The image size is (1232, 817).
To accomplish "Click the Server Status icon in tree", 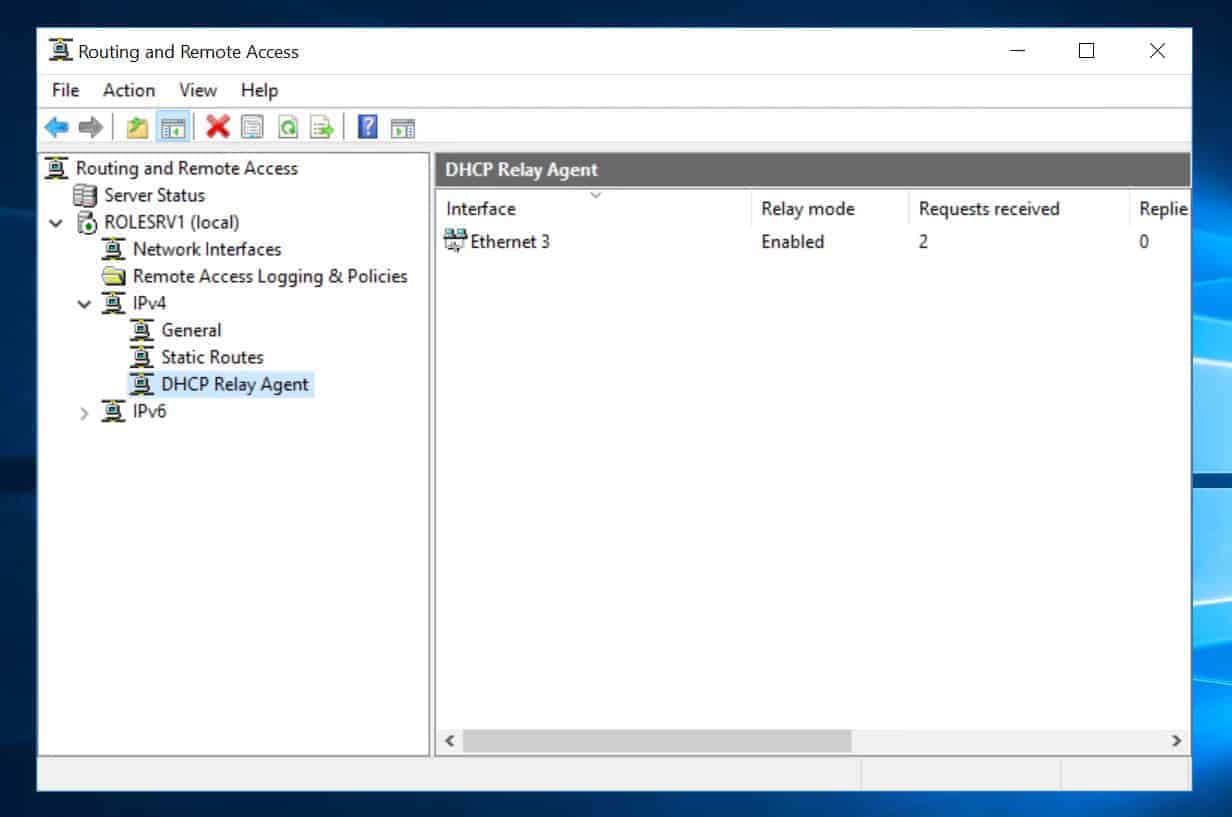I will click(x=86, y=195).
